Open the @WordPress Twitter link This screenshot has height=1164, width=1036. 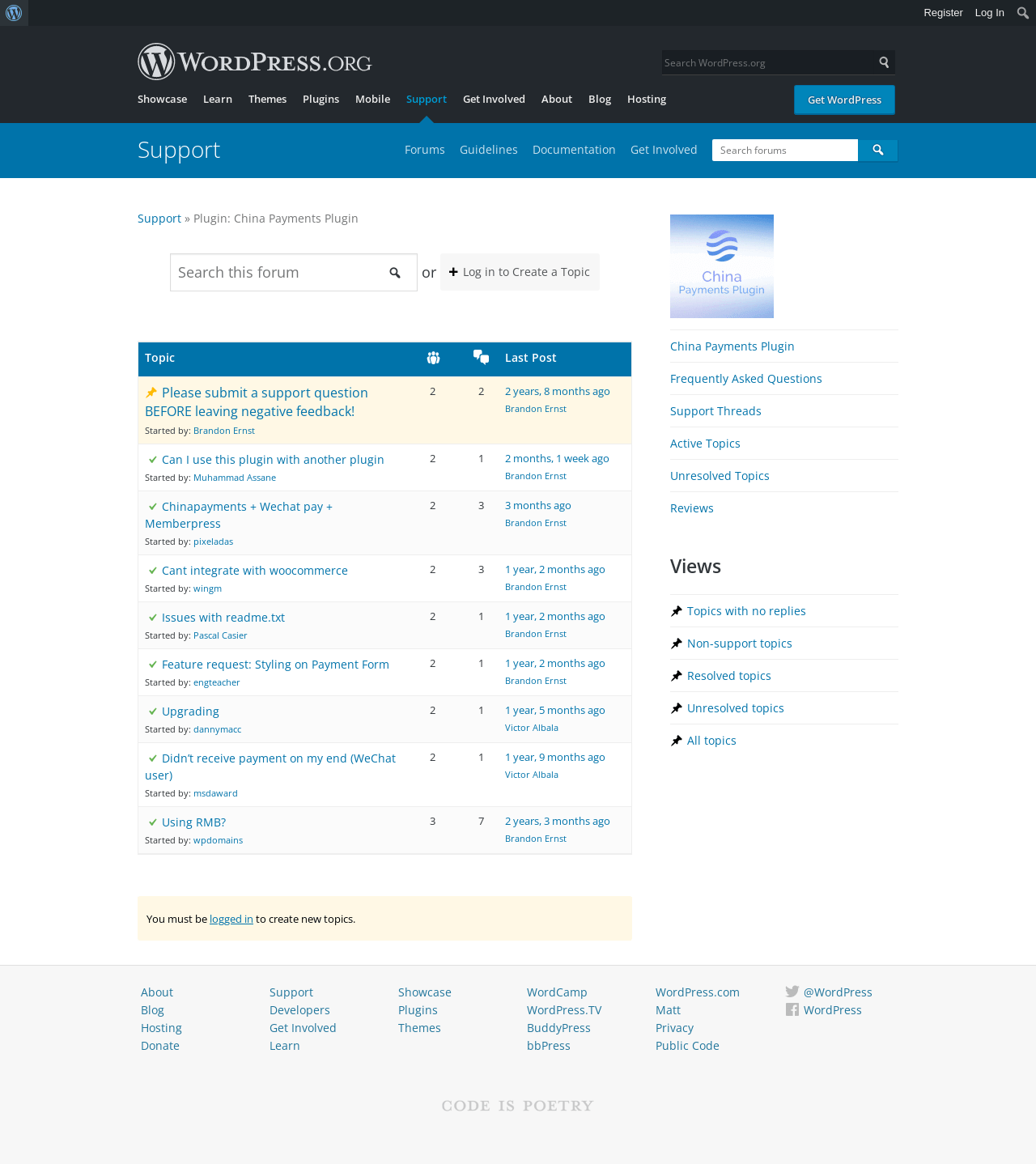pos(838,992)
